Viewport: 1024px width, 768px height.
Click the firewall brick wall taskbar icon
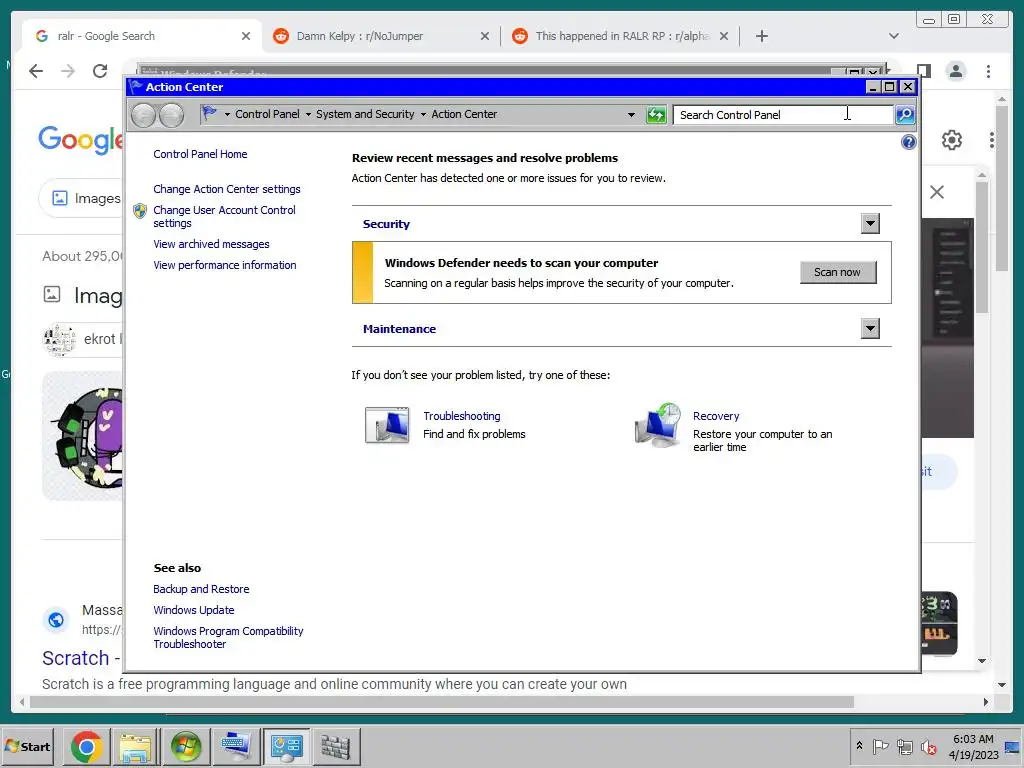click(x=336, y=746)
